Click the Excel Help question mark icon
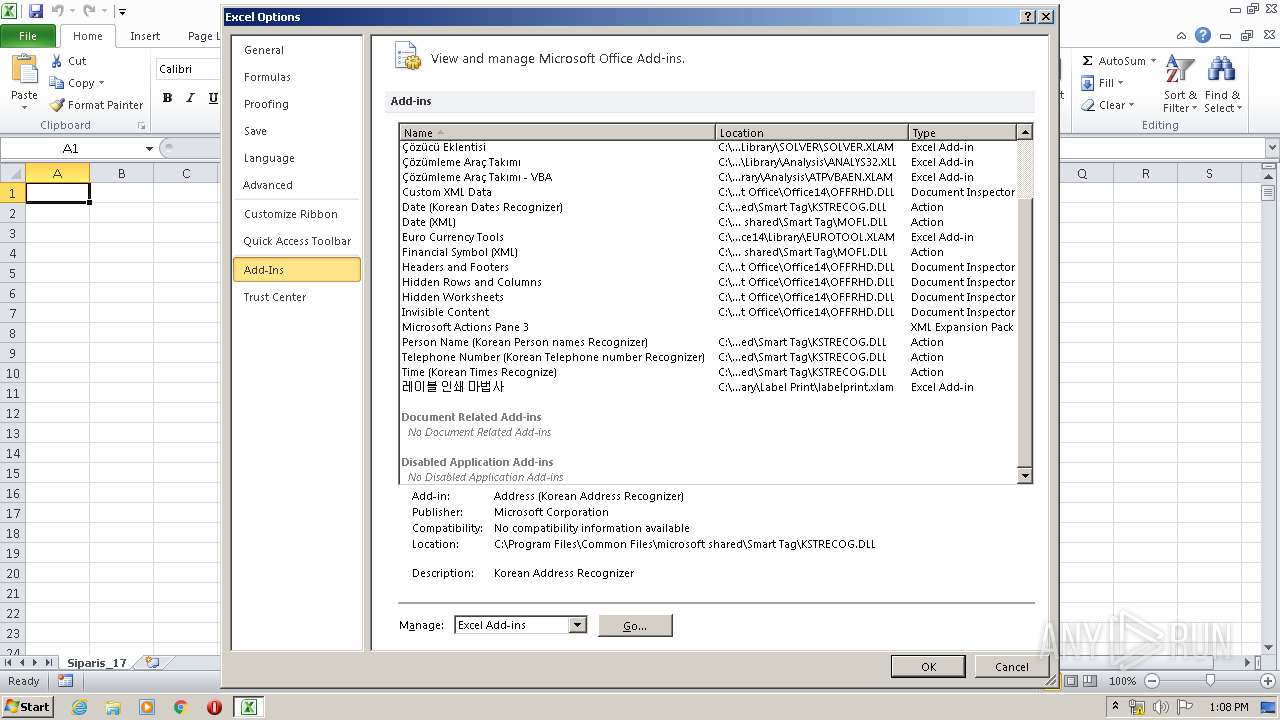Image resolution: width=1280 pixels, height=720 pixels. [x=1203, y=35]
